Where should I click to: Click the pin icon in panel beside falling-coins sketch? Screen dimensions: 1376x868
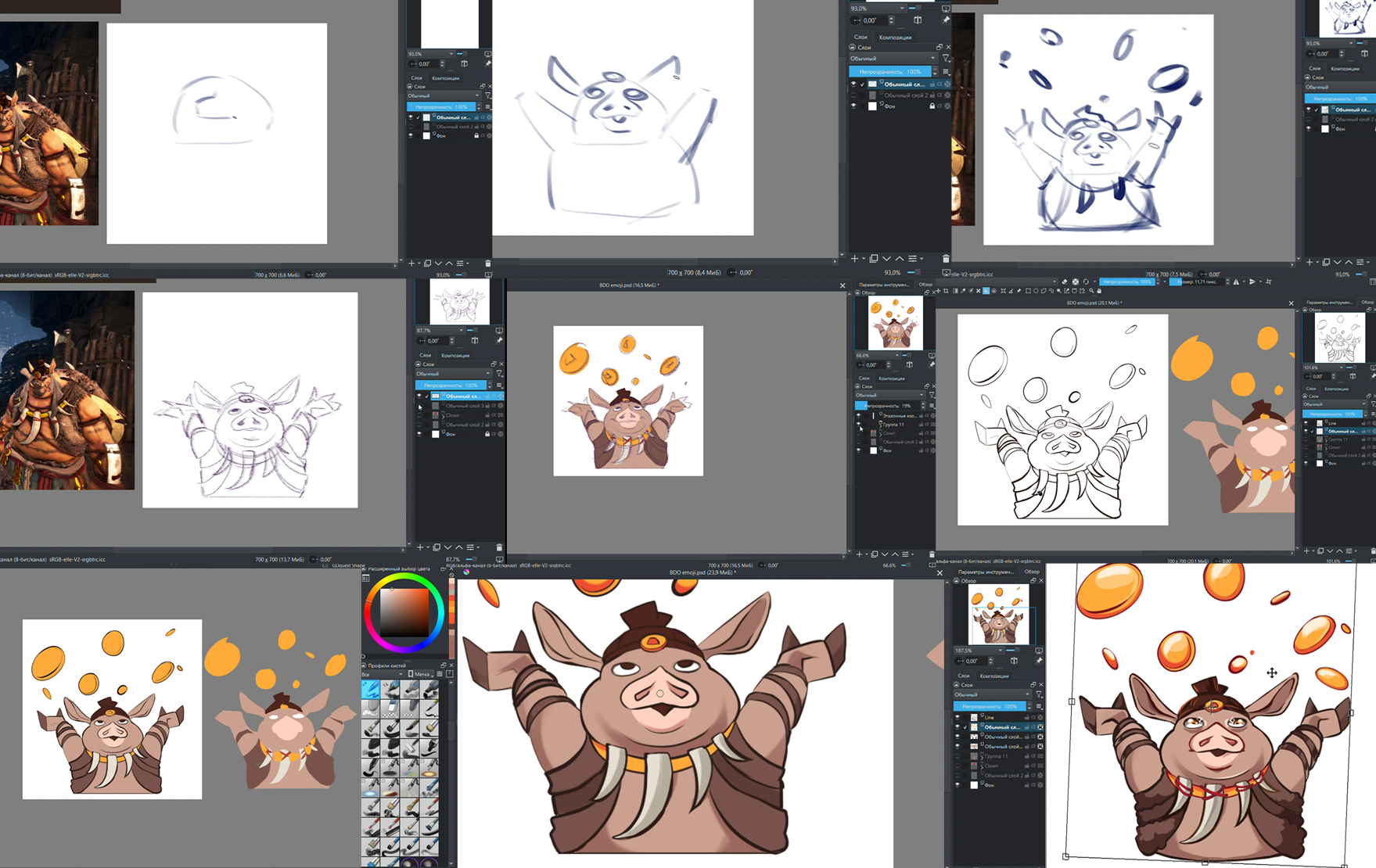(x=946, y=20)
